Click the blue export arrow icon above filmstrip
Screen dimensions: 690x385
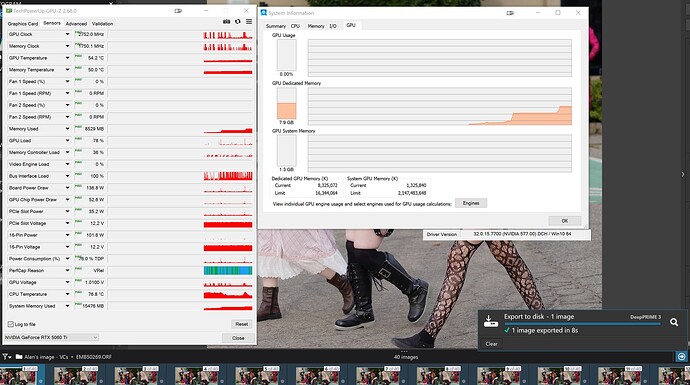click(x=681, y=356)
